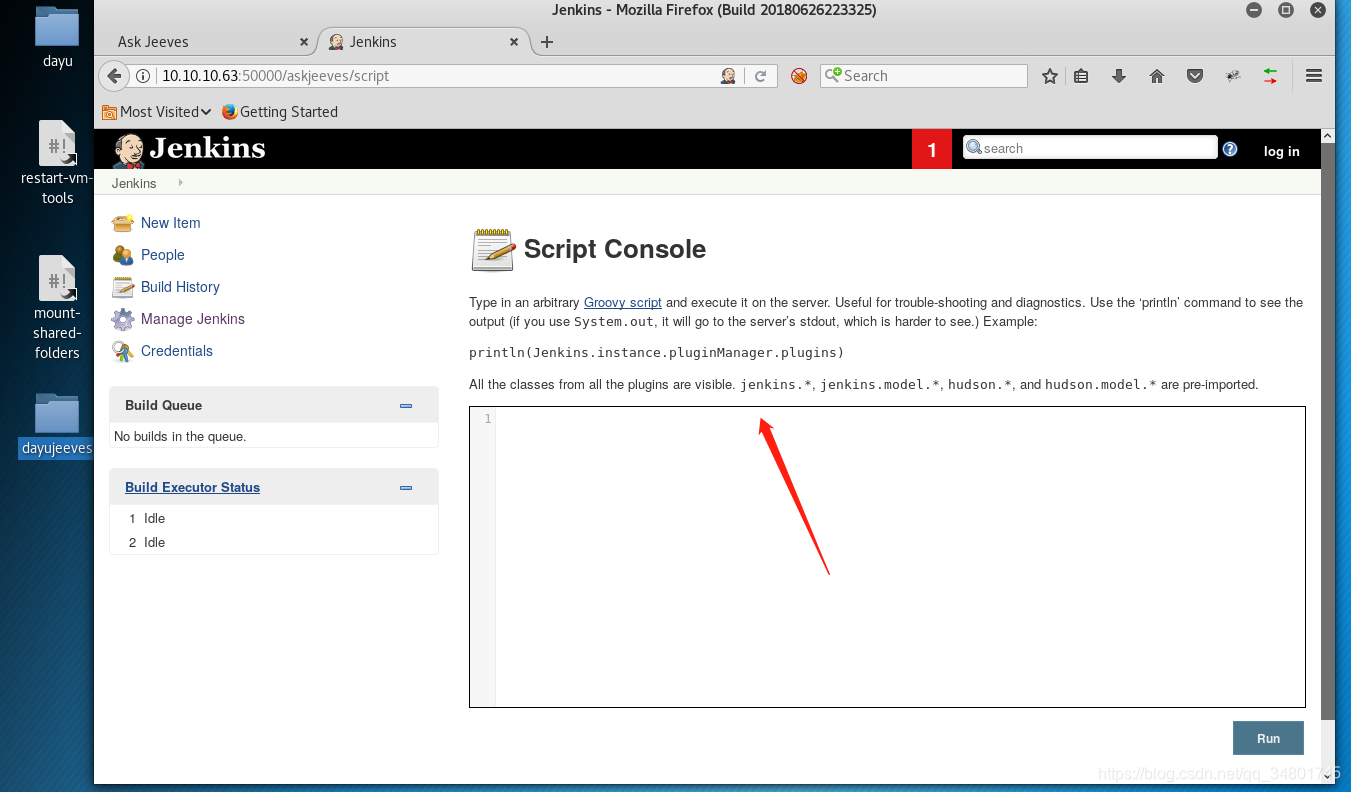Screen dimensions: 1351x792
Task: Open the Credentials link
Action: pos(177,351)
